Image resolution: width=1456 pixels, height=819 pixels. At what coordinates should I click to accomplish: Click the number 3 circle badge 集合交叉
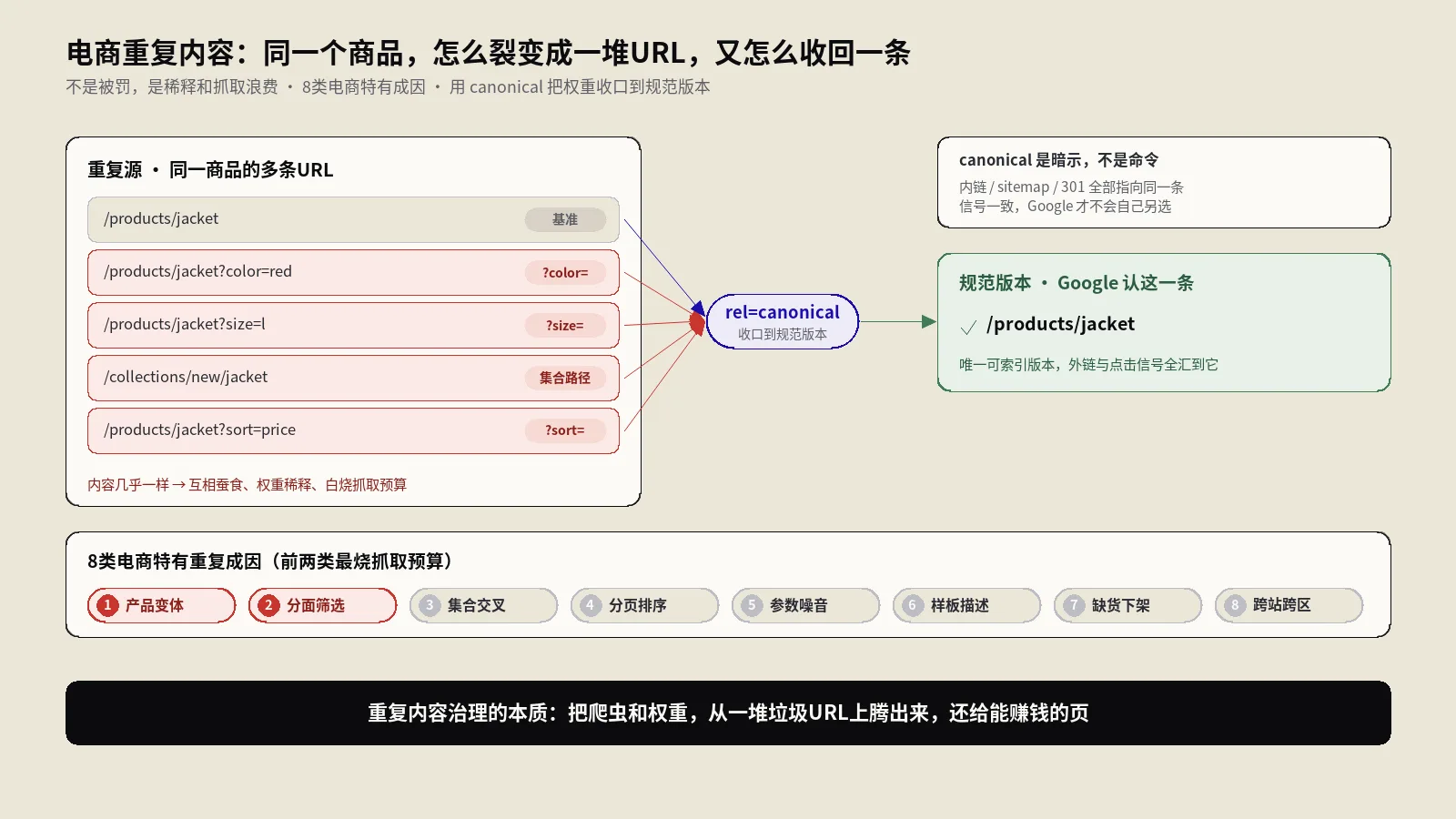tap(430, 605)
